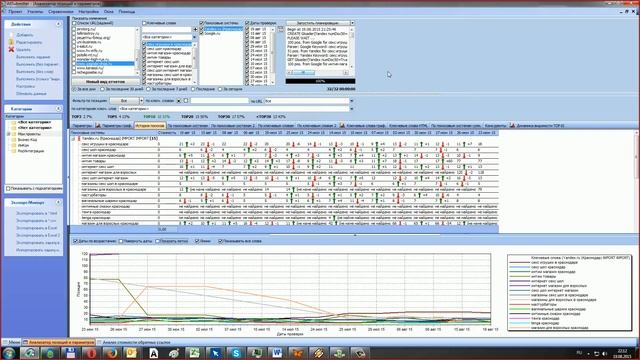This screenshot has width=640, height=360.
Task: Toggle the Даты проверки checkbox
Action: point(247,23)
